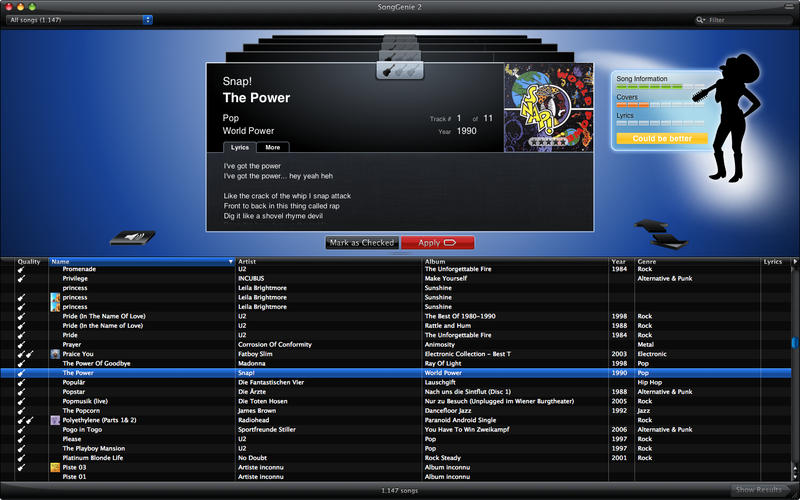Click the double guitar icon for Polyethylene

coord(26,420)
